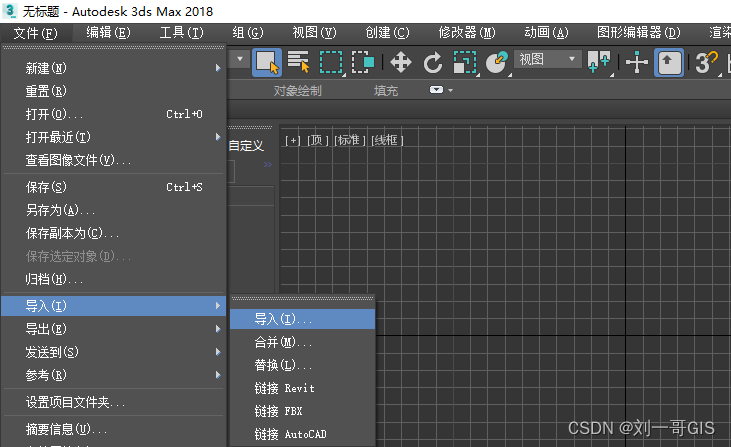Screen dimensions: 731x447
Task: Toggle Window/Crossing selection mode
Action: point(363,62)
